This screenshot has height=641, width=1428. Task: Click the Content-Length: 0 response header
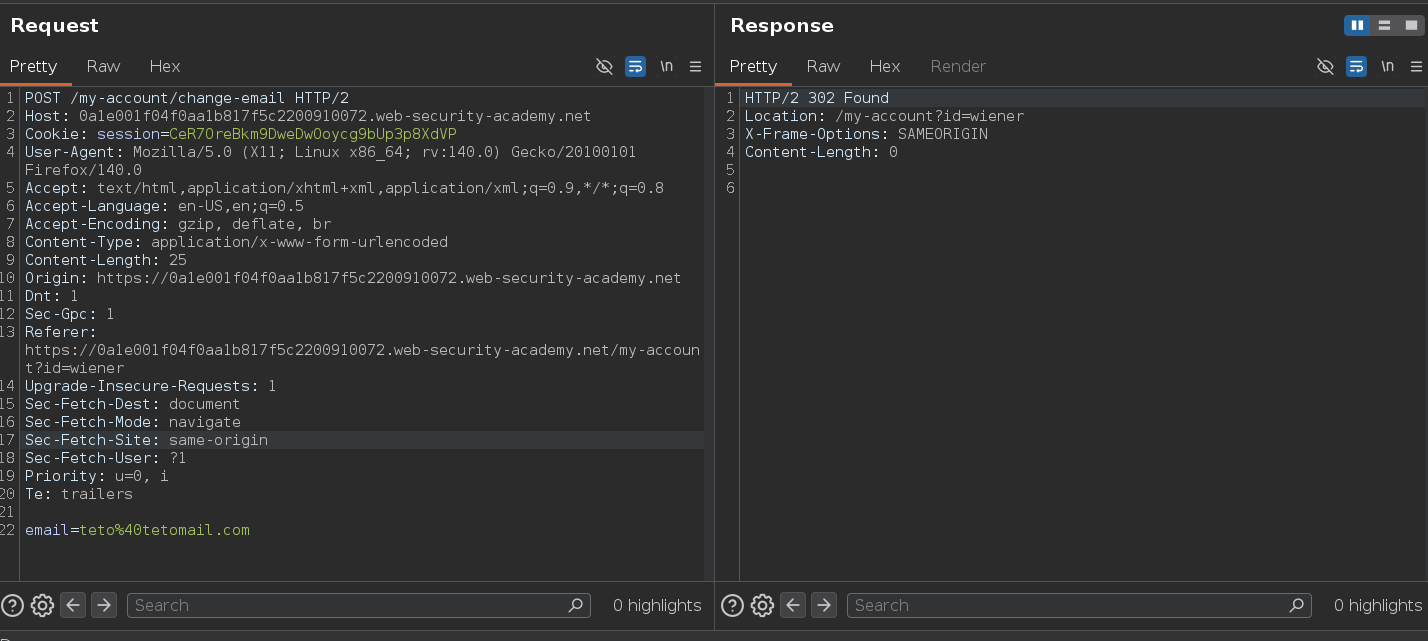click(x=821, y=152)
